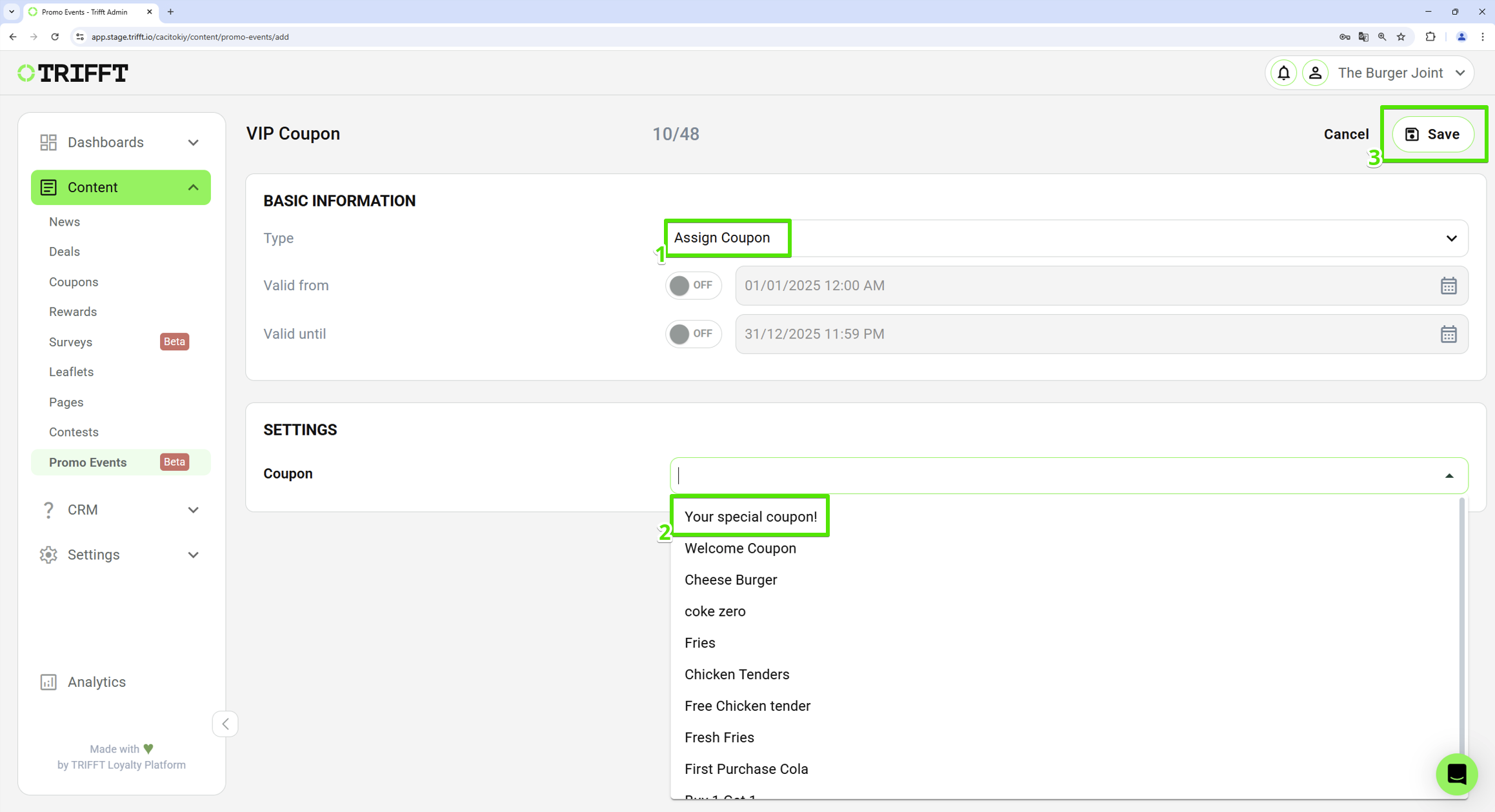
Task: Click the notification bell icon
Action: click(x=1284, y=73)
